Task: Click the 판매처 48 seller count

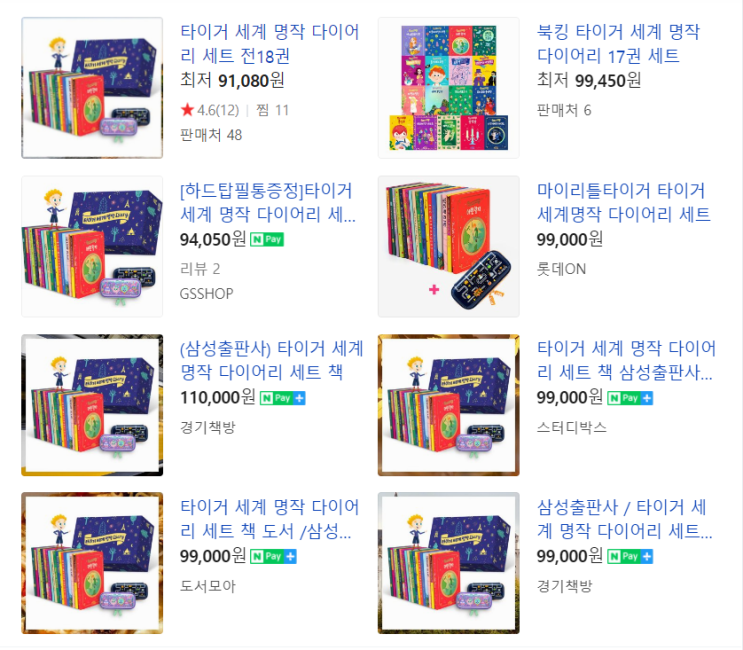Action: pyautogui.click(x=211, y=135)
